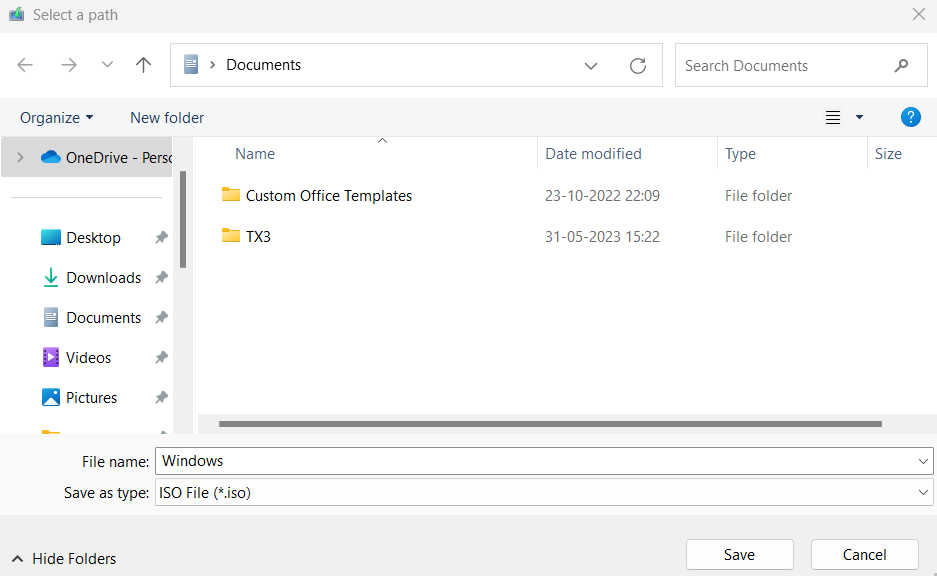Click the File name text field

coord(535,461)
